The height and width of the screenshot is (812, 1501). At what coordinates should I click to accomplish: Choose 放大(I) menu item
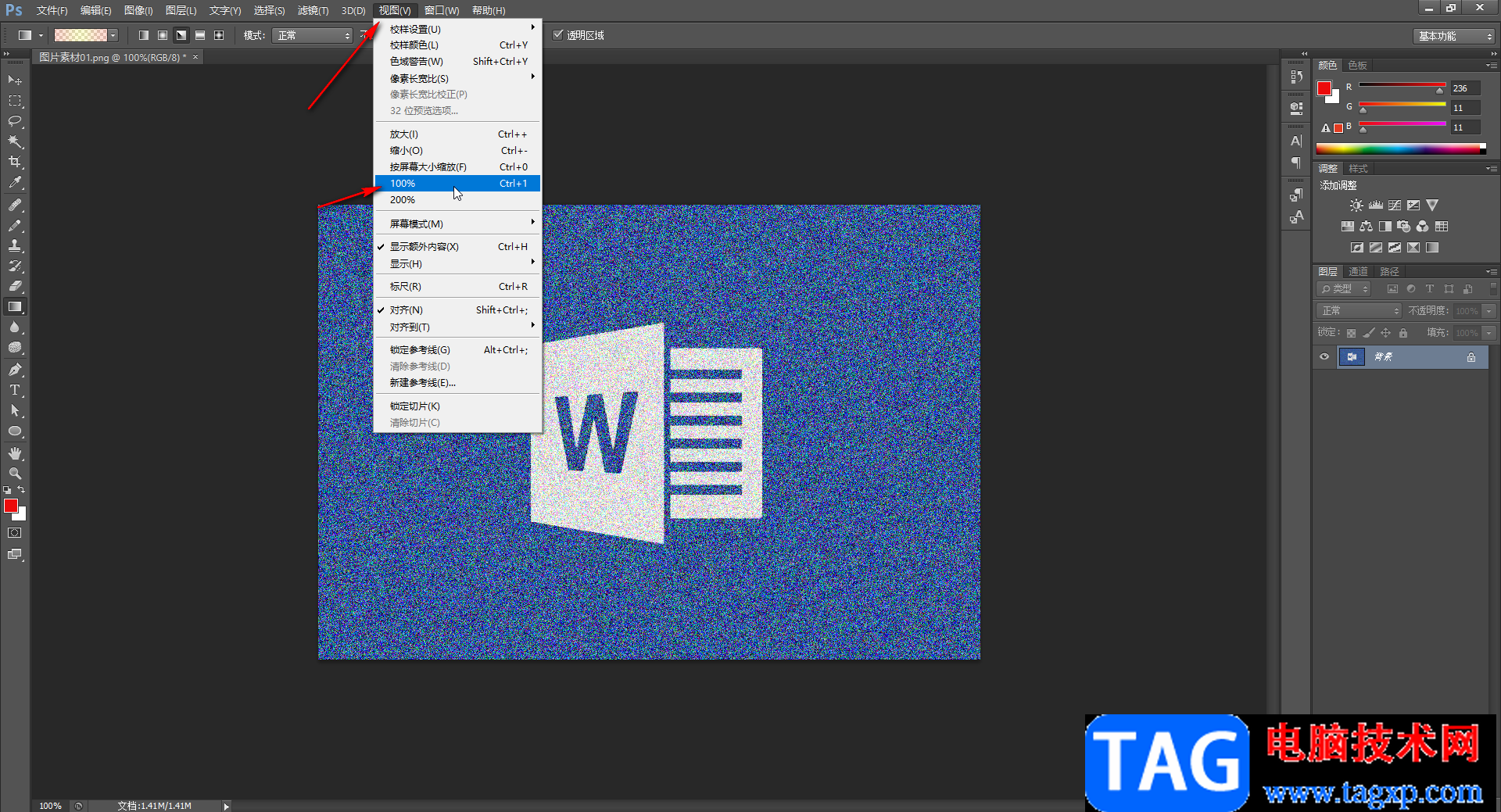(458, 134)
